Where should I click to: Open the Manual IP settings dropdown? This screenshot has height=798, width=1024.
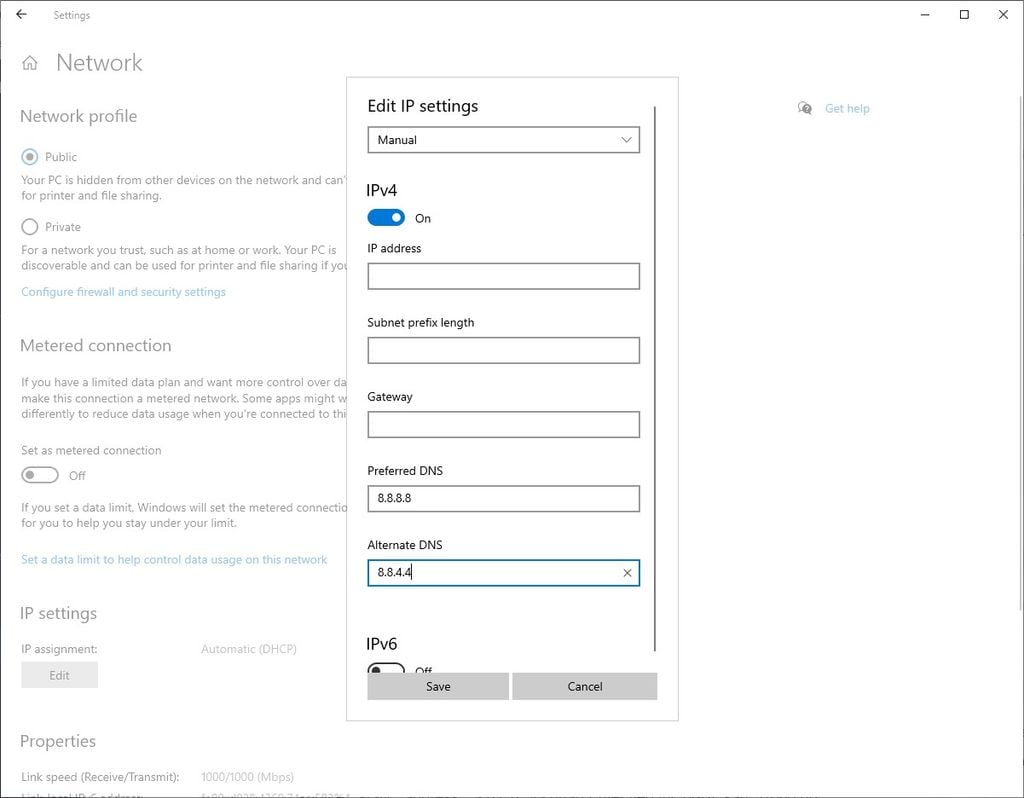[504, 140]
